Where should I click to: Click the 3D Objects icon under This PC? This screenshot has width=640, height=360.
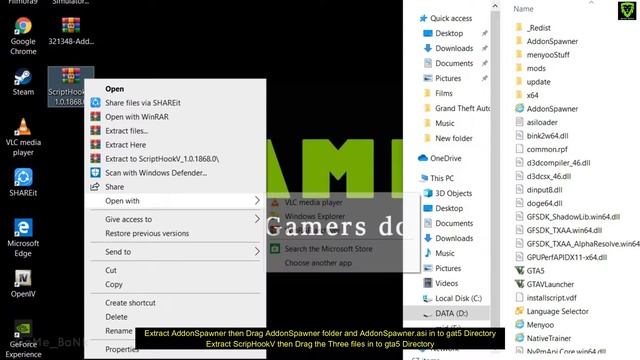(x=428, y=193)
